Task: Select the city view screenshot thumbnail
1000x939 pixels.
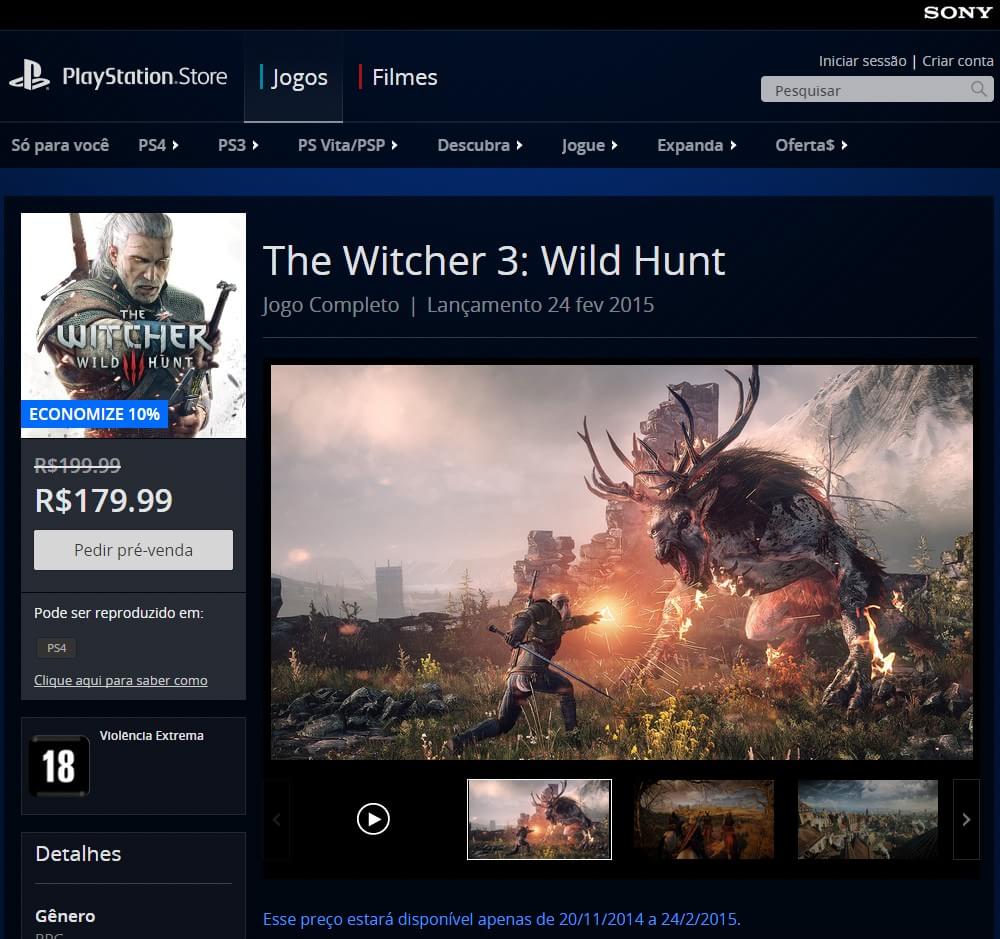Action: pos(867,820)
